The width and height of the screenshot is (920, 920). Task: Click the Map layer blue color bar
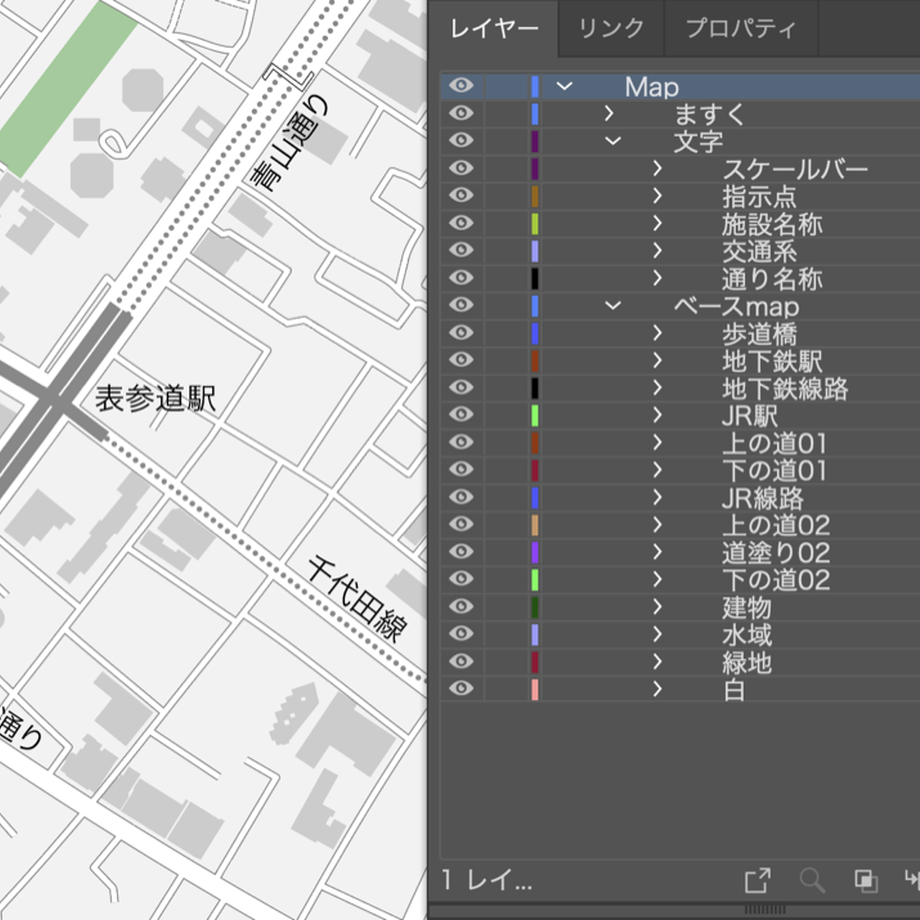tap(535, 86)
